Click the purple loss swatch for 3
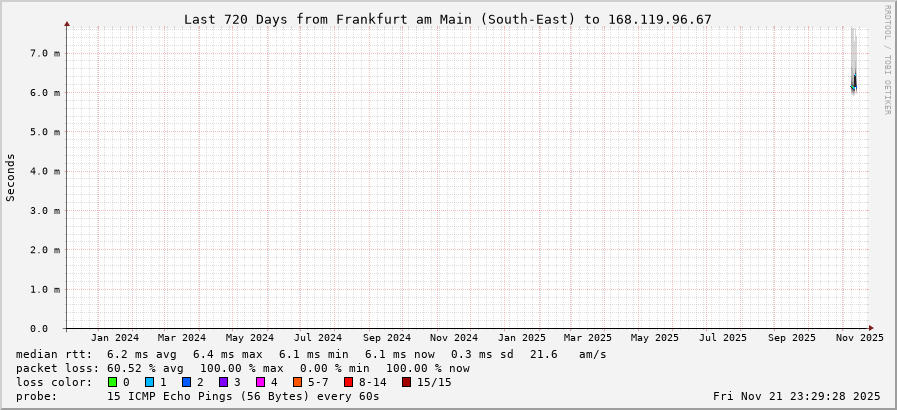897x410 pixels. (x=223, y=382)
